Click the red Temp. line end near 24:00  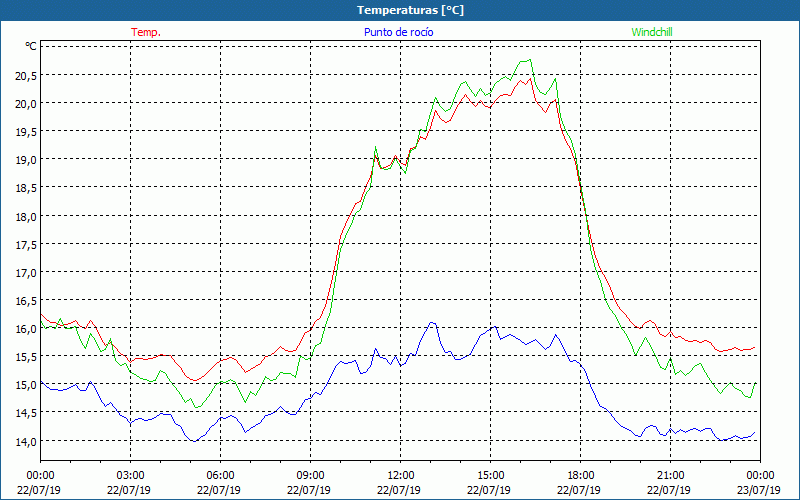pos(754,347)
